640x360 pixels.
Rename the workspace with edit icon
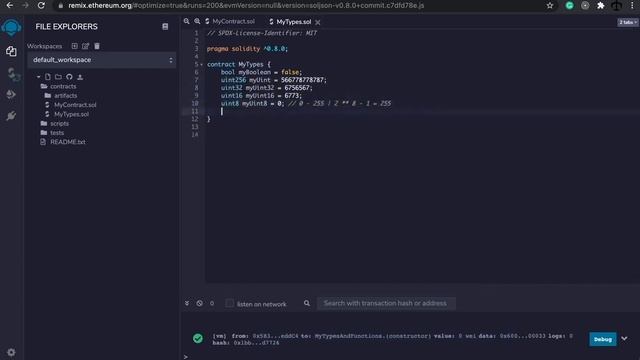tap(85, 46)
